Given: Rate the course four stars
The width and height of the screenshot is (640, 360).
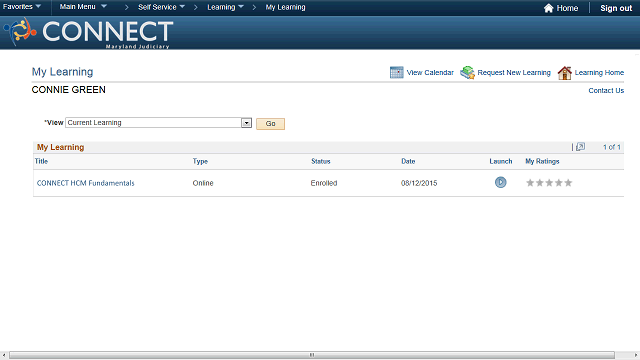Looking at the screenshot, I should point(559,182).
